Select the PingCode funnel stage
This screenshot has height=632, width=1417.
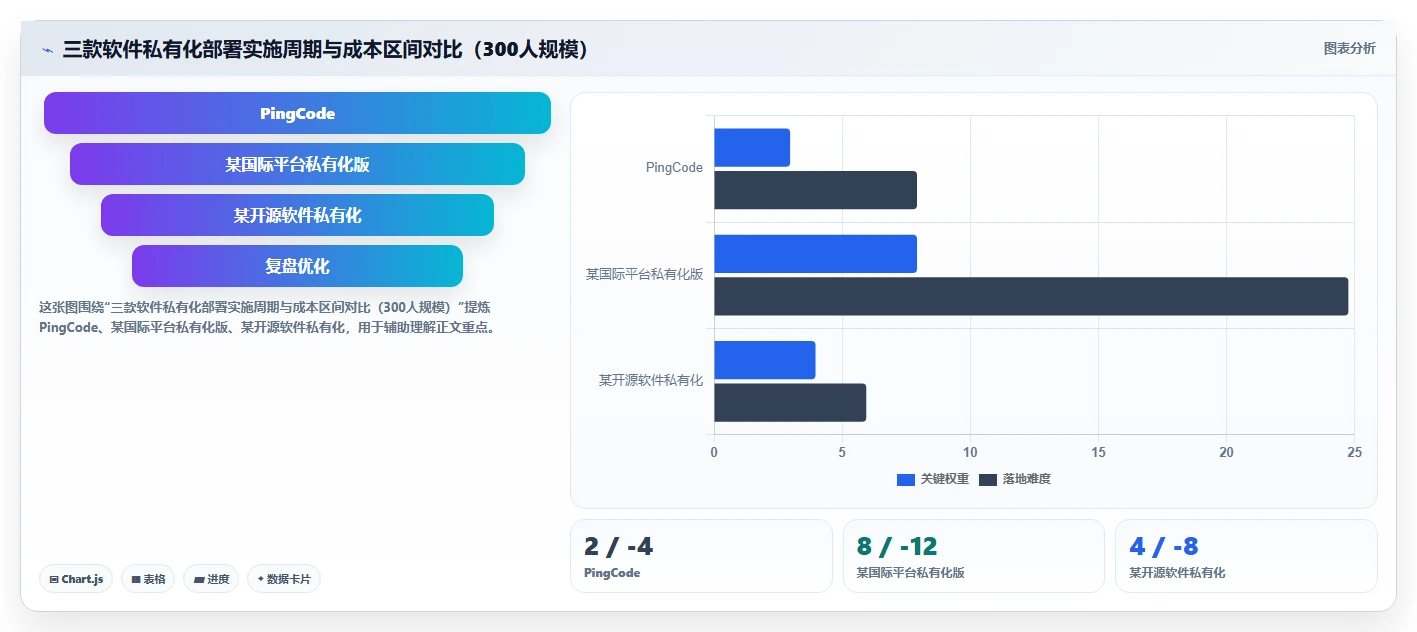click(x=297, y=113)
